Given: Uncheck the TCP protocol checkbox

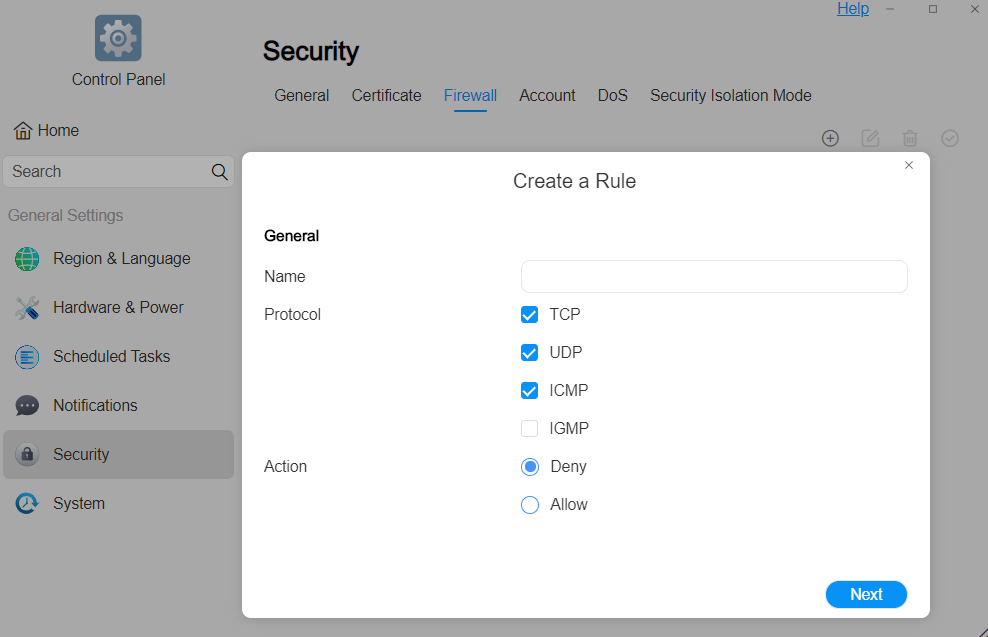Looking at the screenshot, I should (530, 315).
